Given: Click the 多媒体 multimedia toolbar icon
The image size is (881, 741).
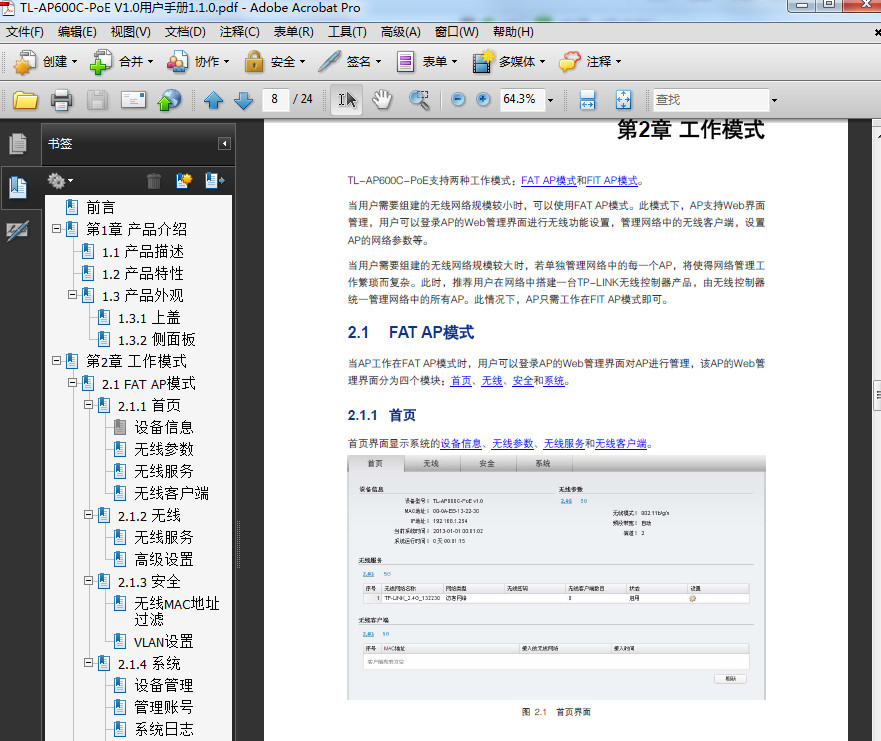Looking at the screenshot, I should [503, 62].
